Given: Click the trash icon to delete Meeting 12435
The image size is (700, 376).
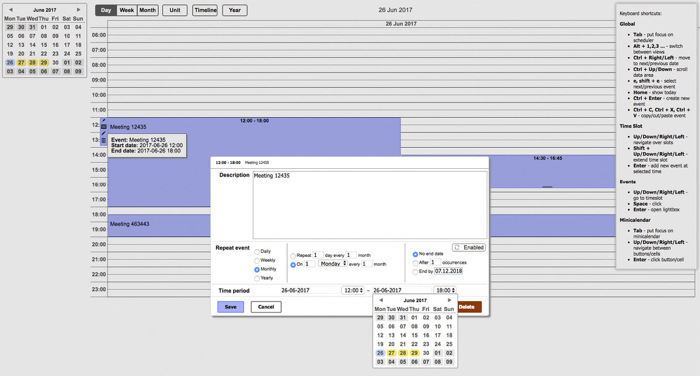Looking at the screenshot, I should 104,140.
